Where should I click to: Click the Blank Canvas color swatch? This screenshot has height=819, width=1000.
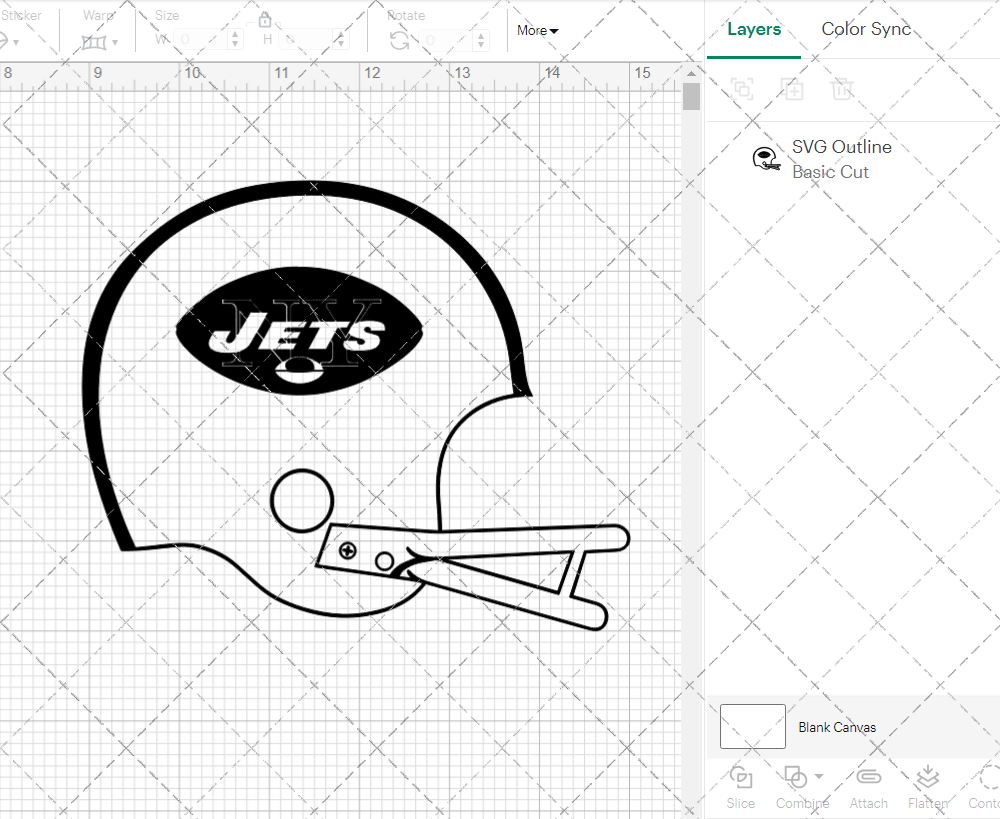[x=752, y=727]
